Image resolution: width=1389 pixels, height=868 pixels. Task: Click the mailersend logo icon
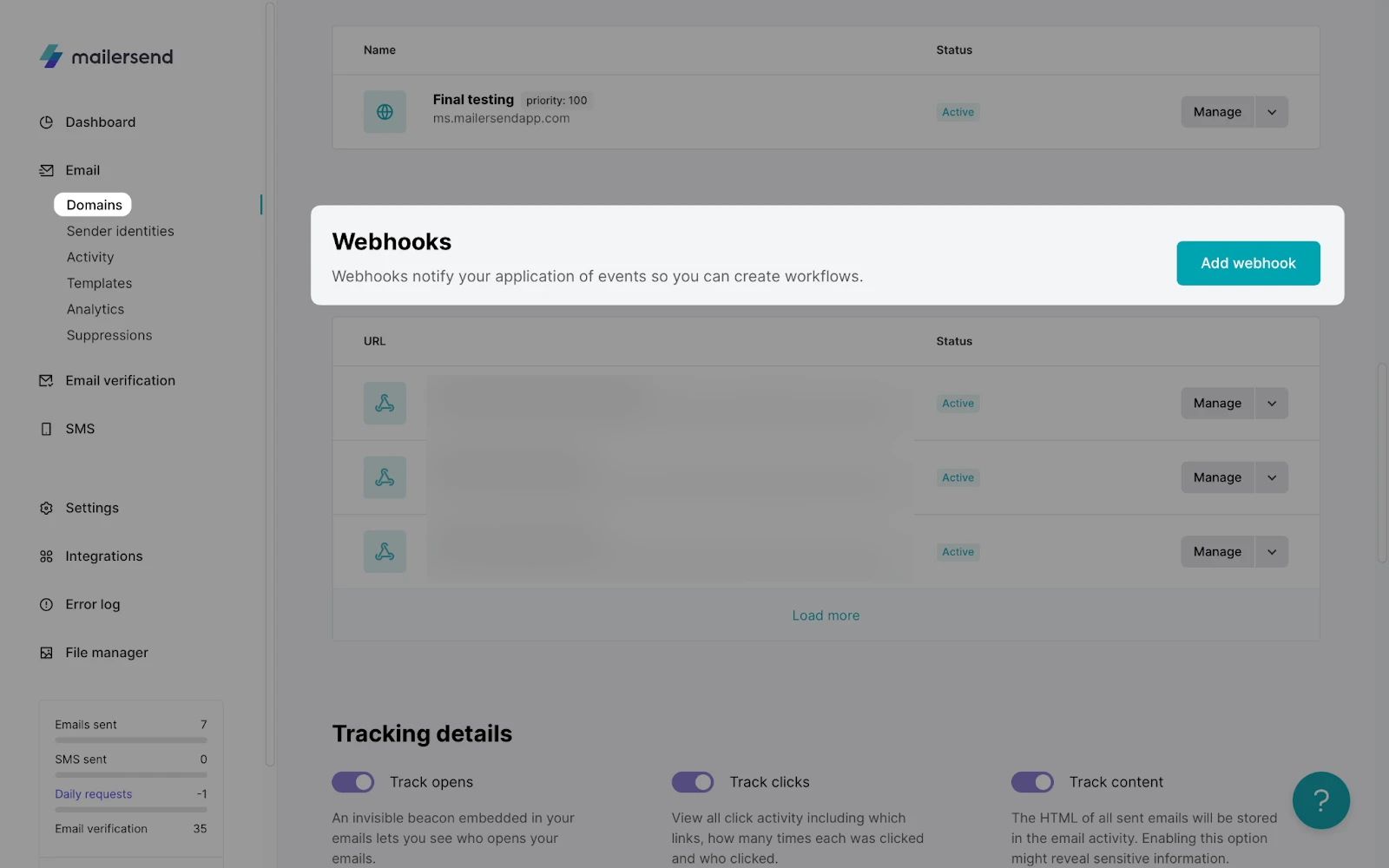point(51,56)
